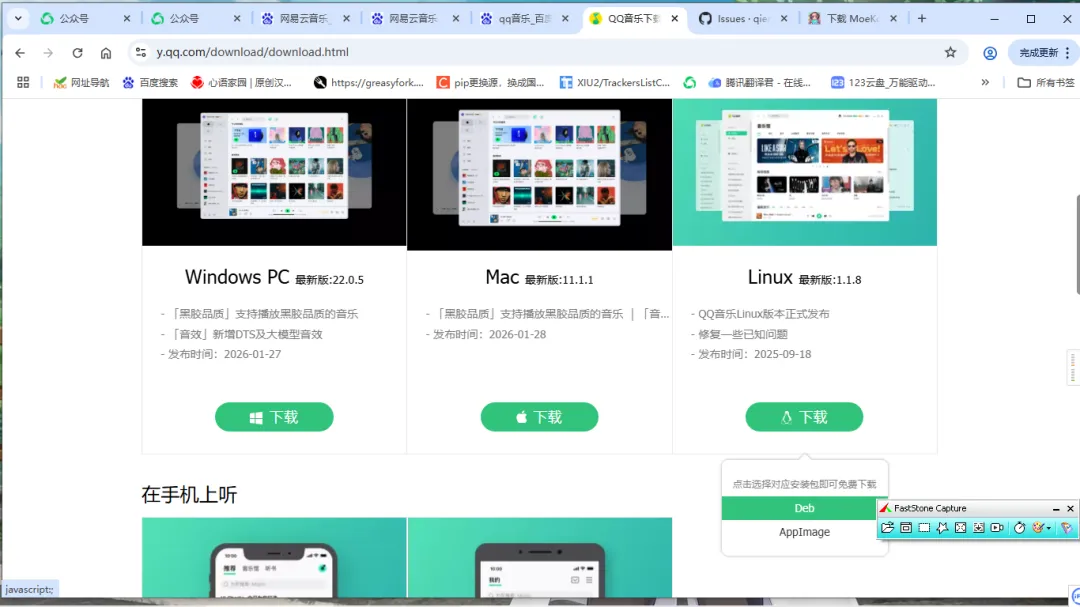
Task: Go back in browser history
Action: pos(20,52)
